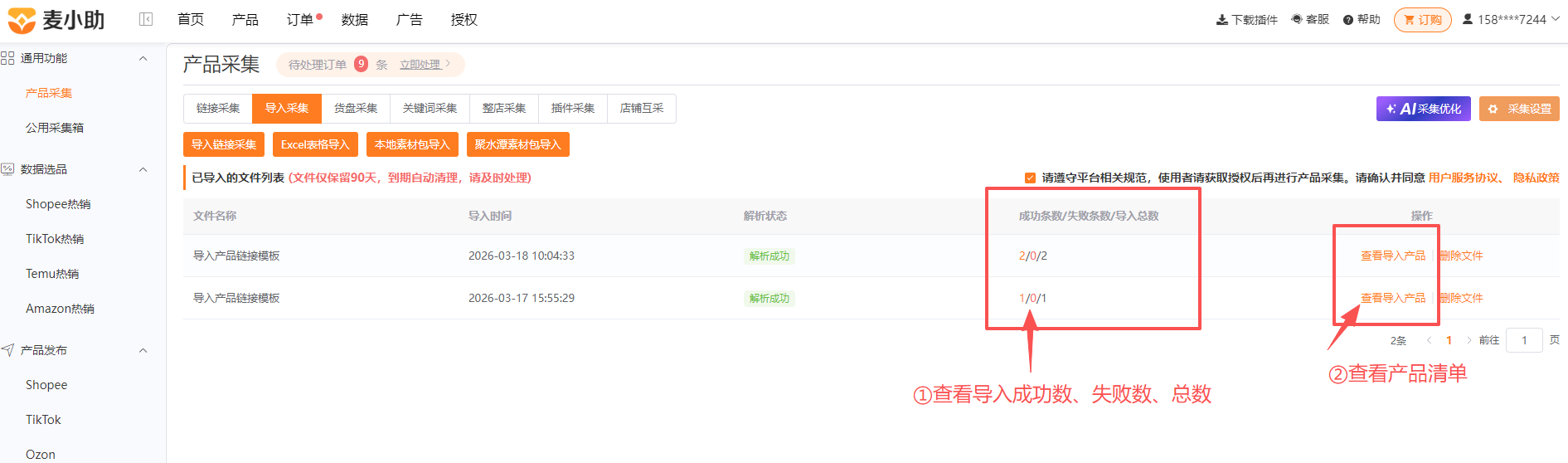1568x463 pixels.
Task: Click the 本地素材包导入 button
Action: pyautogui.click(x=412, y=144)
